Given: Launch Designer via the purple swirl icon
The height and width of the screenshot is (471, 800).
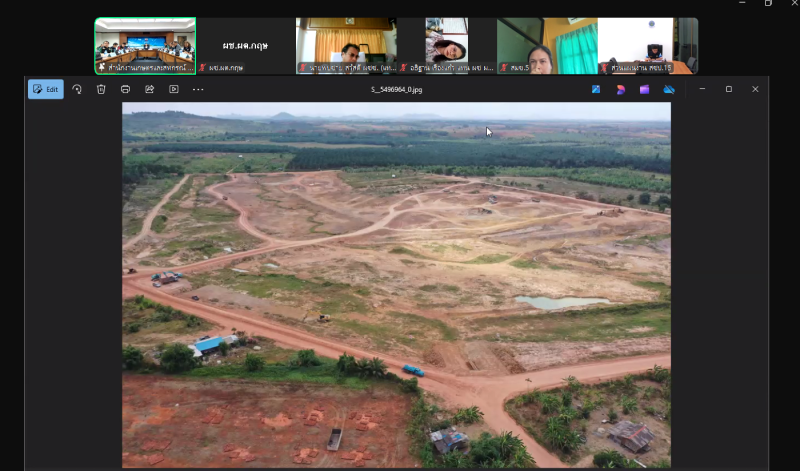Looking at the screenshot, I should [620, 89].
